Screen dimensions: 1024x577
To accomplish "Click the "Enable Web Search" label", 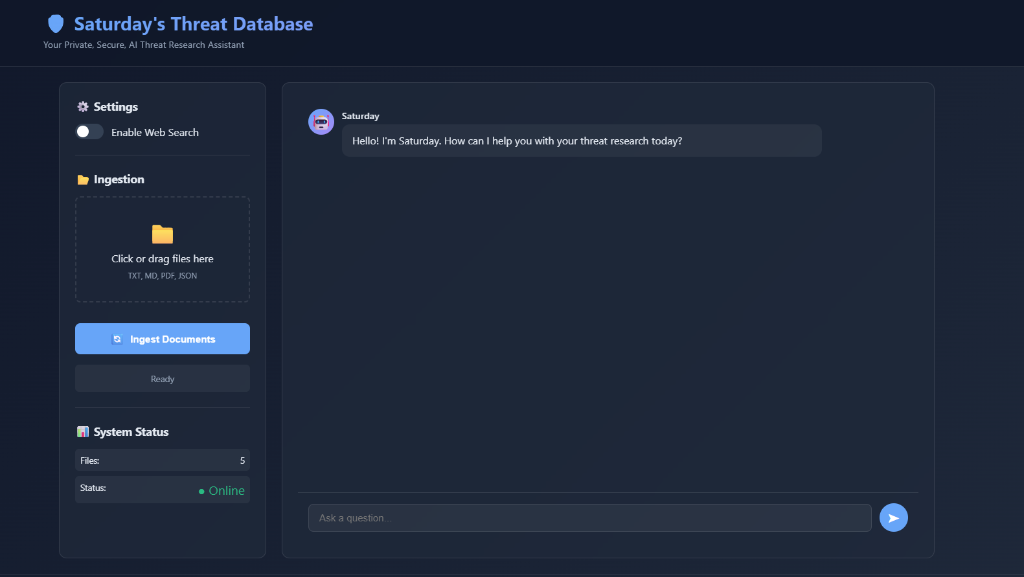I will click(155, 133).
